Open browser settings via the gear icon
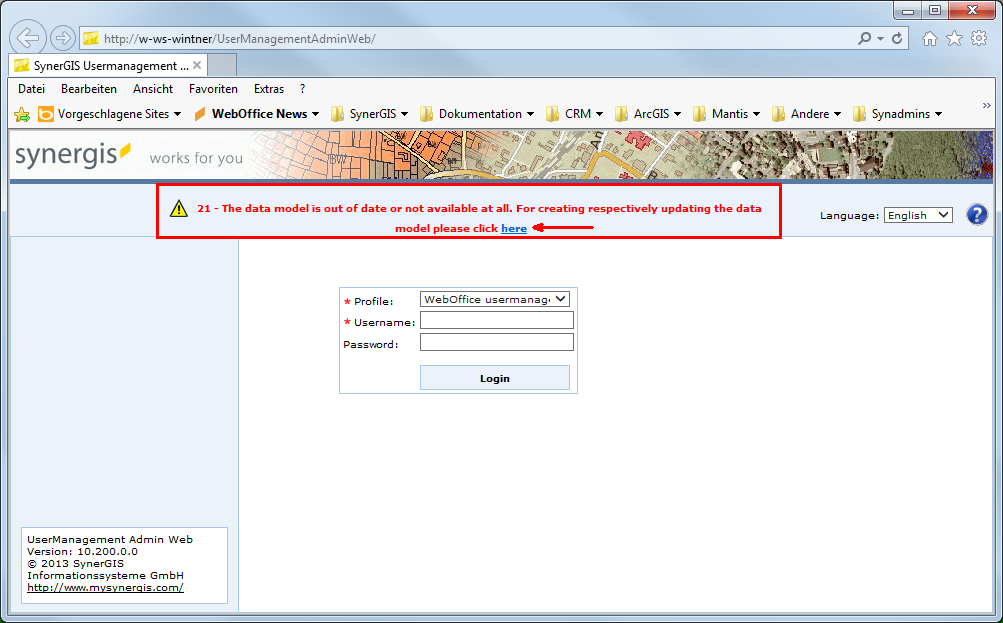This screenshot has width=1003, height=623. click(978, 36)
